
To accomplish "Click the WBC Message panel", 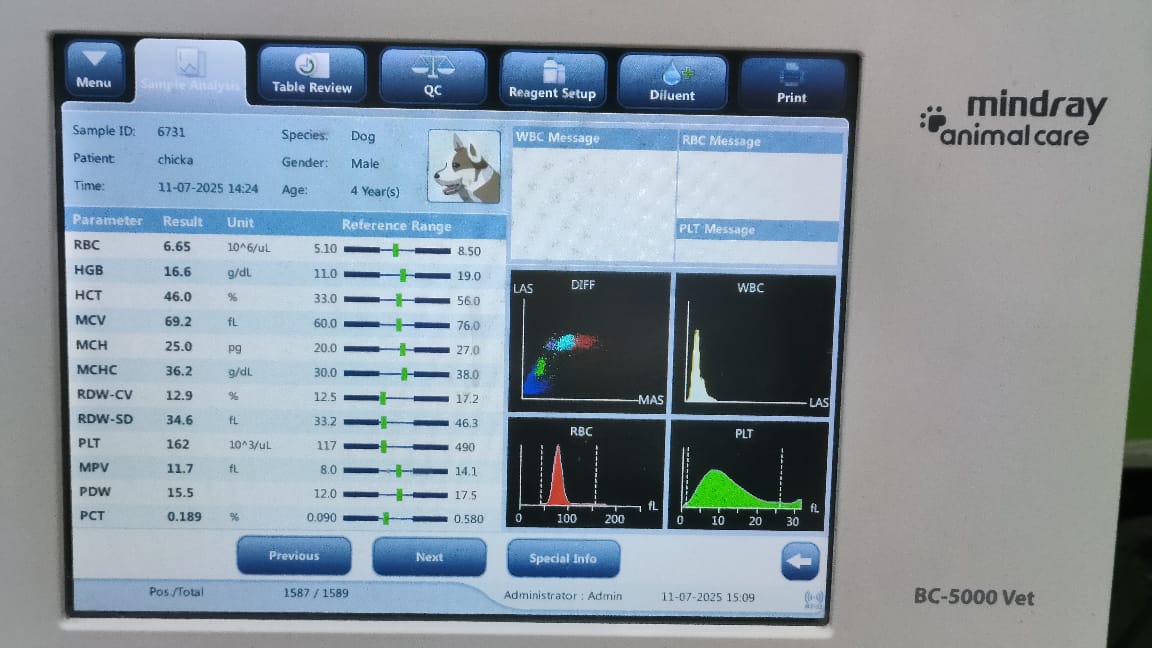I will click(x=592, y=195).
